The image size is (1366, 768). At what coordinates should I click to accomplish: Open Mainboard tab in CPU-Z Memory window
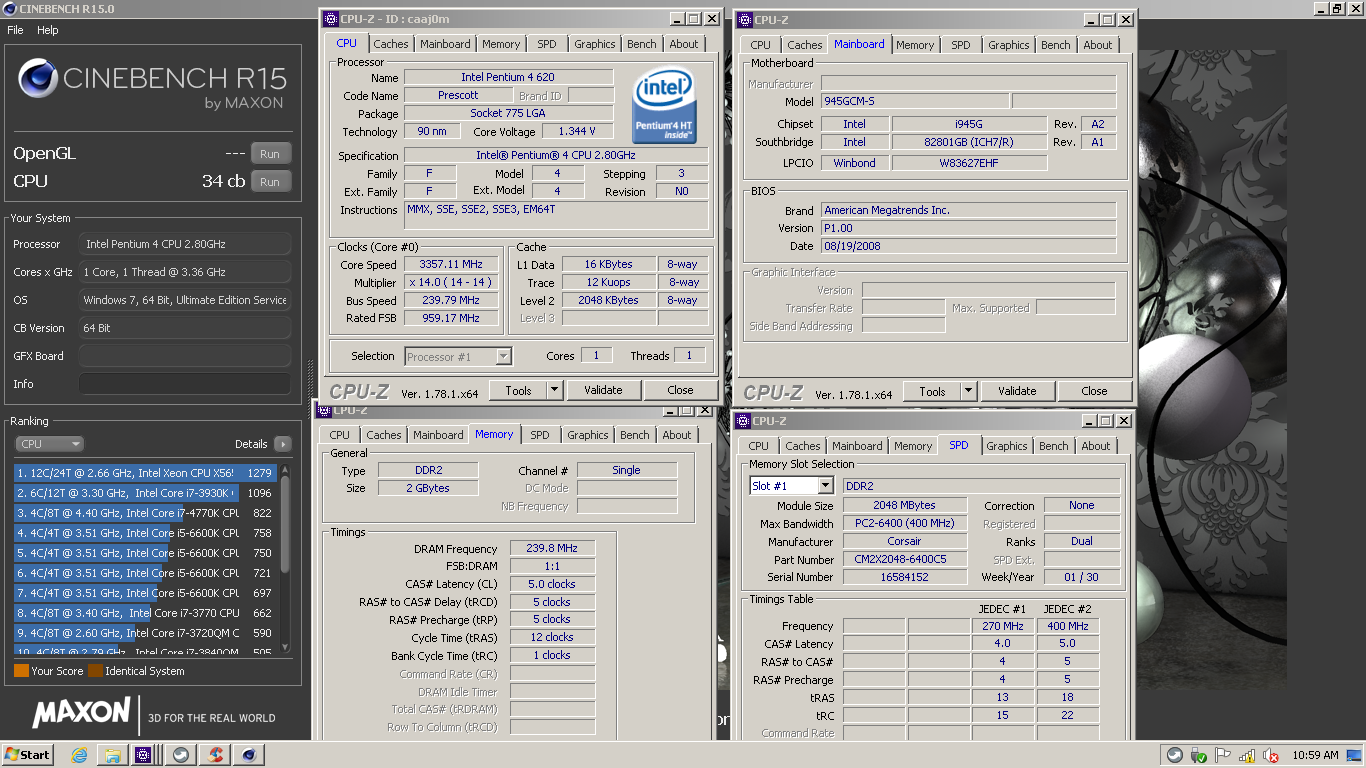(438, 435)
